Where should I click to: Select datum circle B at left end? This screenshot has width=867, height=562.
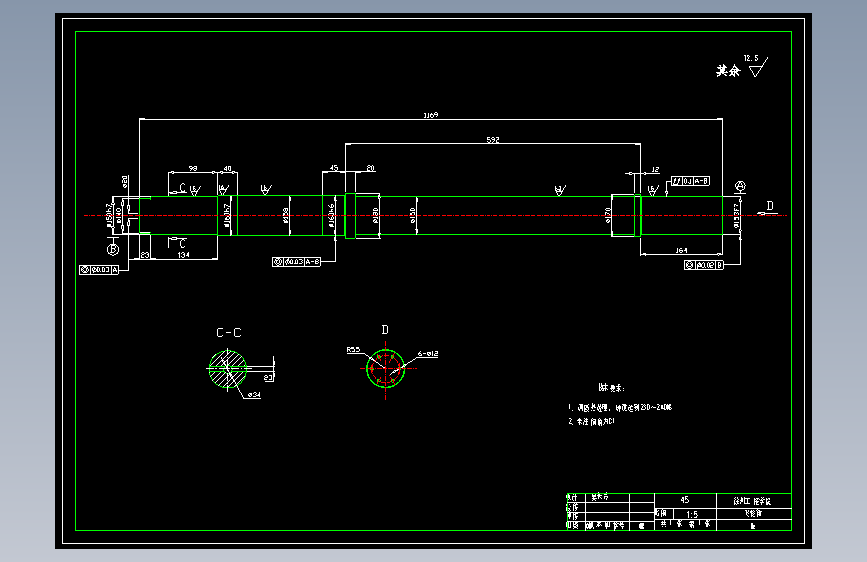[x=113, y=249]
